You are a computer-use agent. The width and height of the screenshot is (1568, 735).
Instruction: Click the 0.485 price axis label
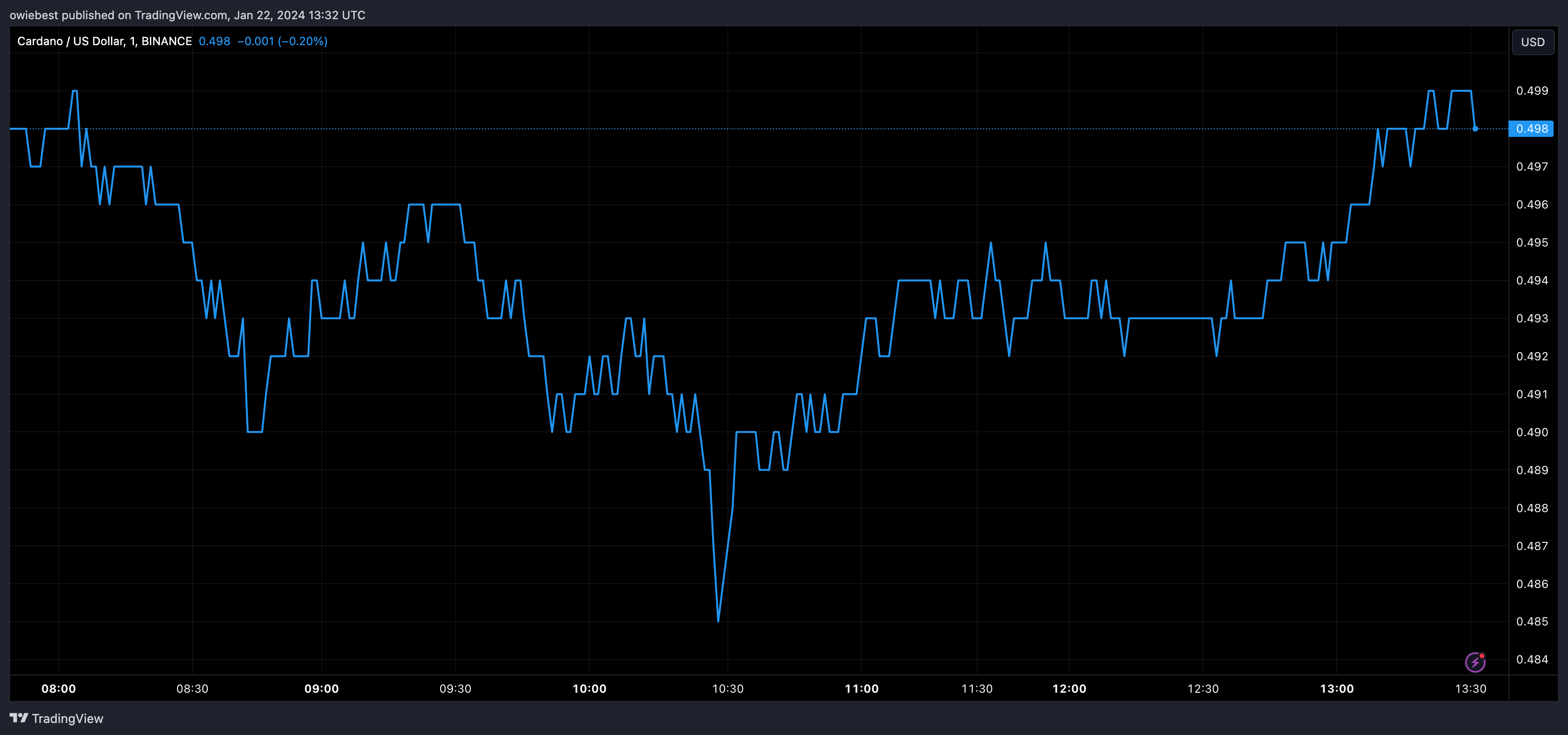1532,622
